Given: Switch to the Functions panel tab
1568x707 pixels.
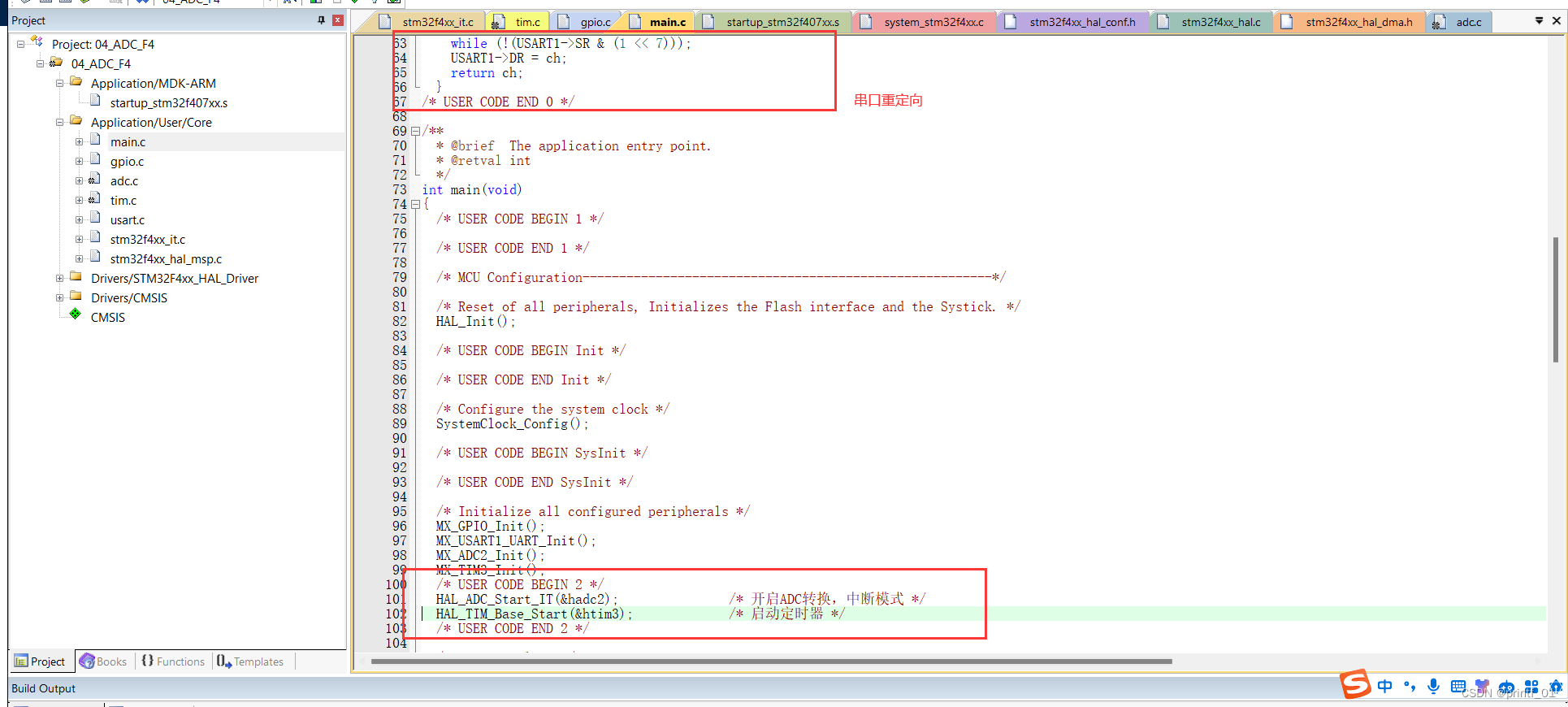Looking at the screenshot, I should tap(173, 661).
